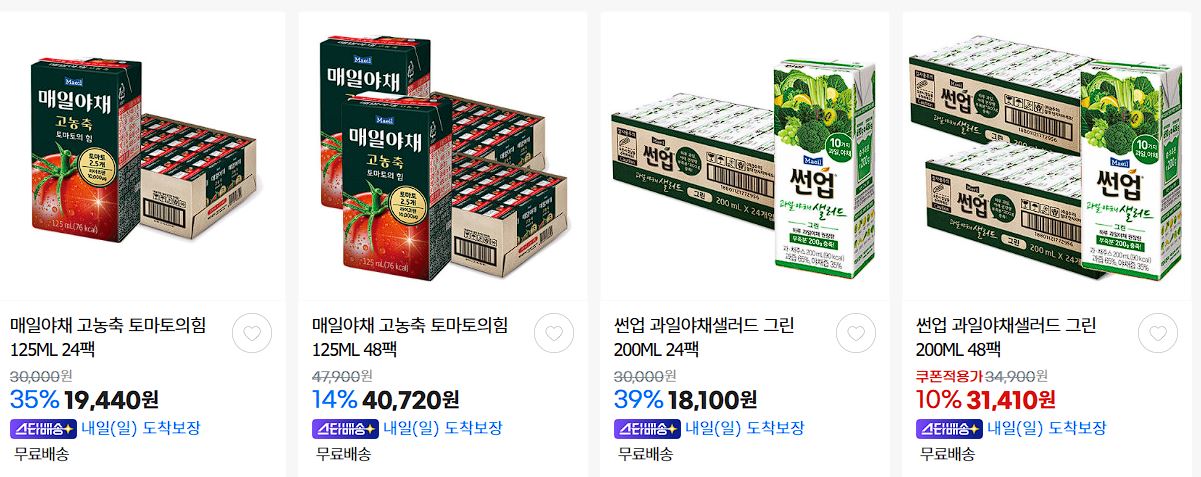Add 매일야채 토마토의힘 125ML 24팩 to wishlist
Screen dimensions: 1201x477
tap(252, 333)
